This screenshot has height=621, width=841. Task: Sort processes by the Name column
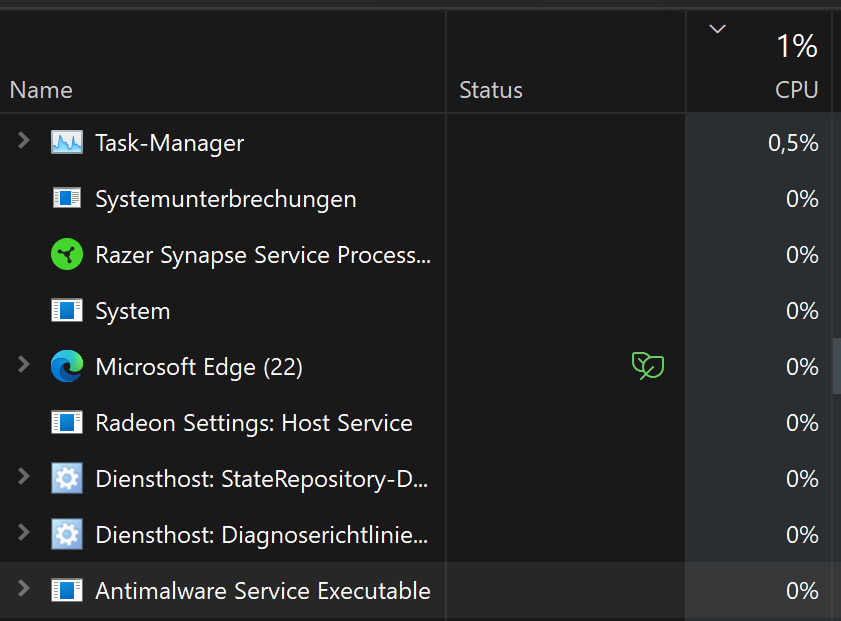pos(41,90)
